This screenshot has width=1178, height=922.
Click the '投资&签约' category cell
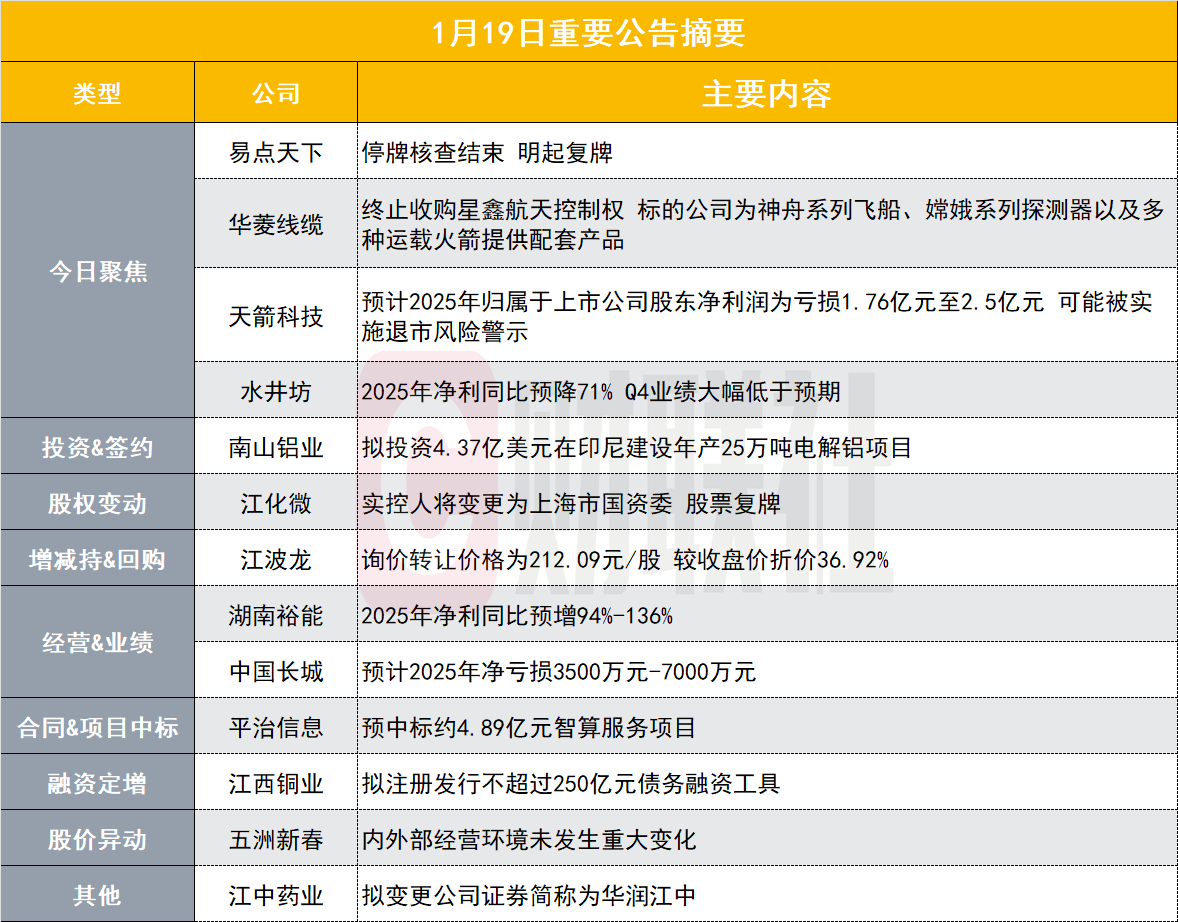(98, 447)
